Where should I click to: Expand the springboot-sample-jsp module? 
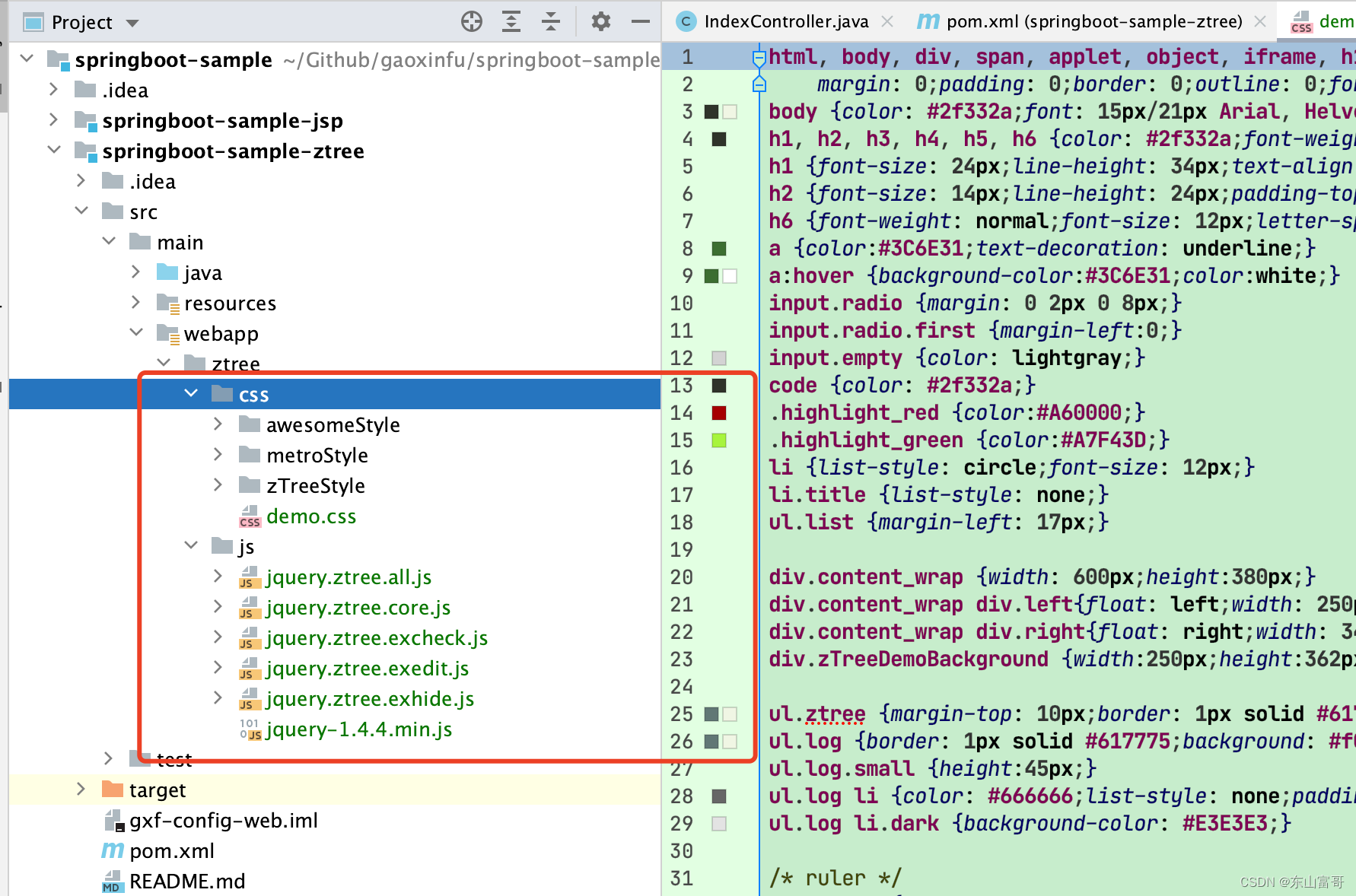coord(53,119)
